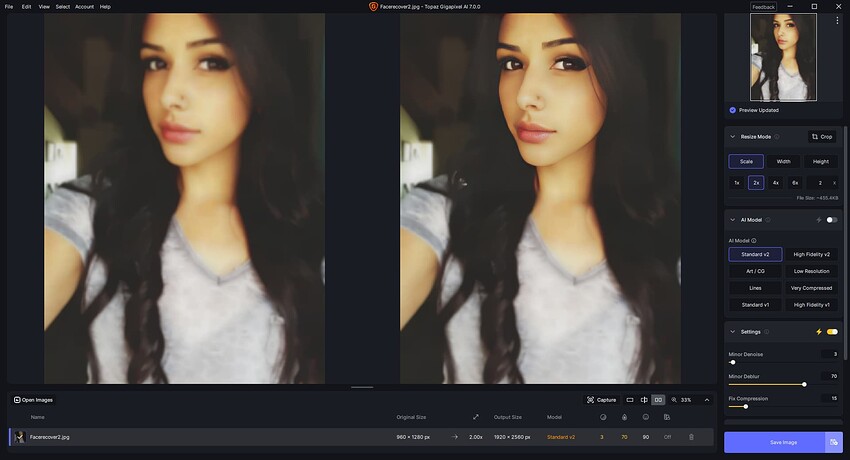Viewport: 850px width, 460px height.
Task: Switch to single view layout icon
Action: click(x=630, y=400)
